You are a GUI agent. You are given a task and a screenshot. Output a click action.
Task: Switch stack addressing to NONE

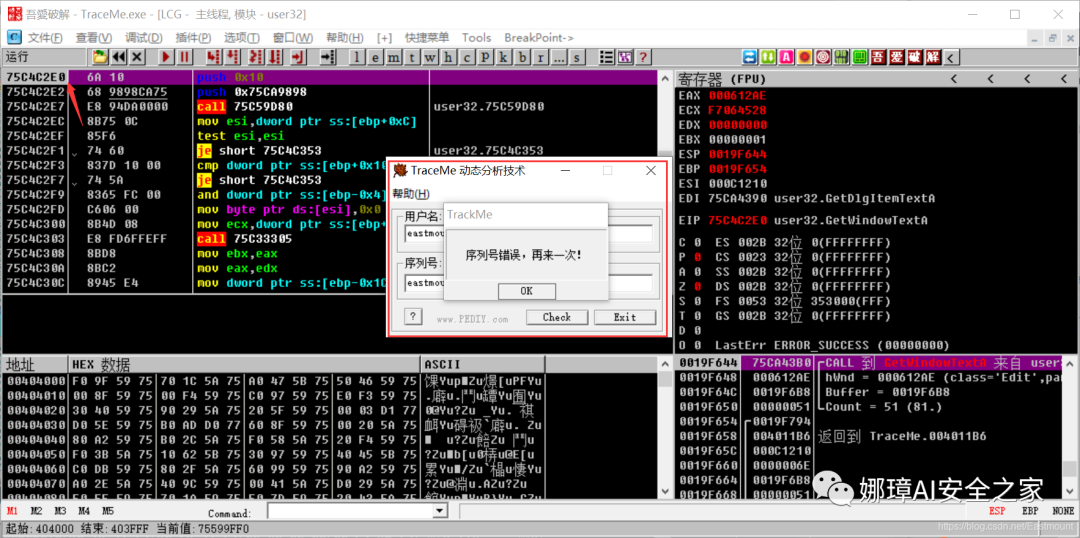pyautogui.click(x=1063, y=511)
